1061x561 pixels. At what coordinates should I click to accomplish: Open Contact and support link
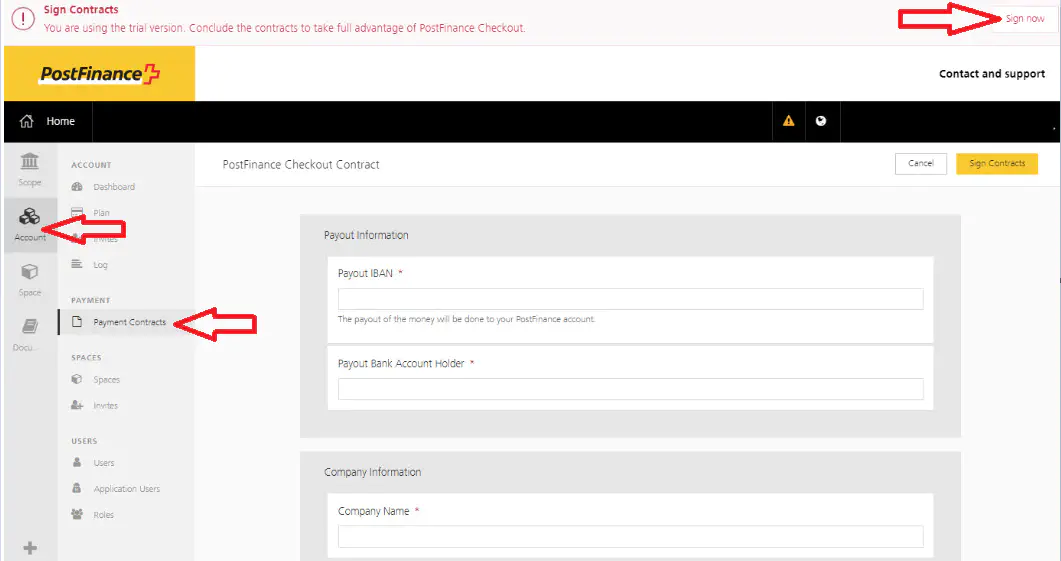pyautogui.click(x=991, y=74)
